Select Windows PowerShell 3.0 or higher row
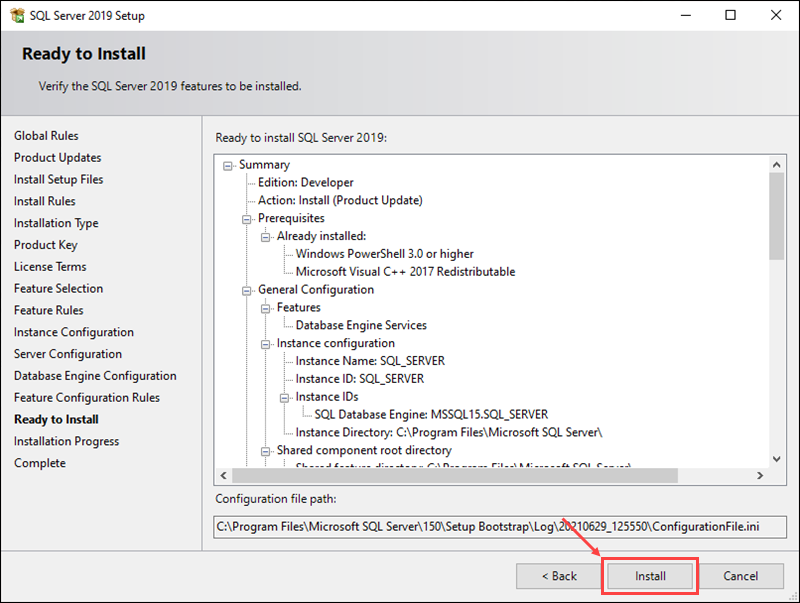The width and height of the screenshot is (800, 603). pos(385,254)
